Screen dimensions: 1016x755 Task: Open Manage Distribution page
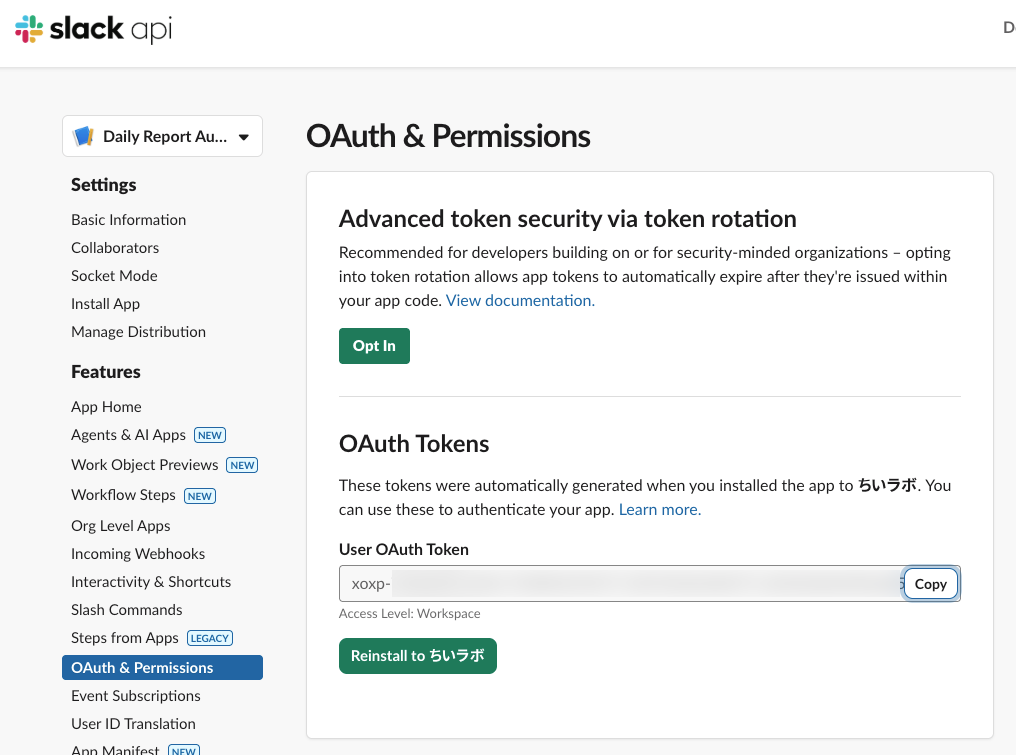(138, 331)
